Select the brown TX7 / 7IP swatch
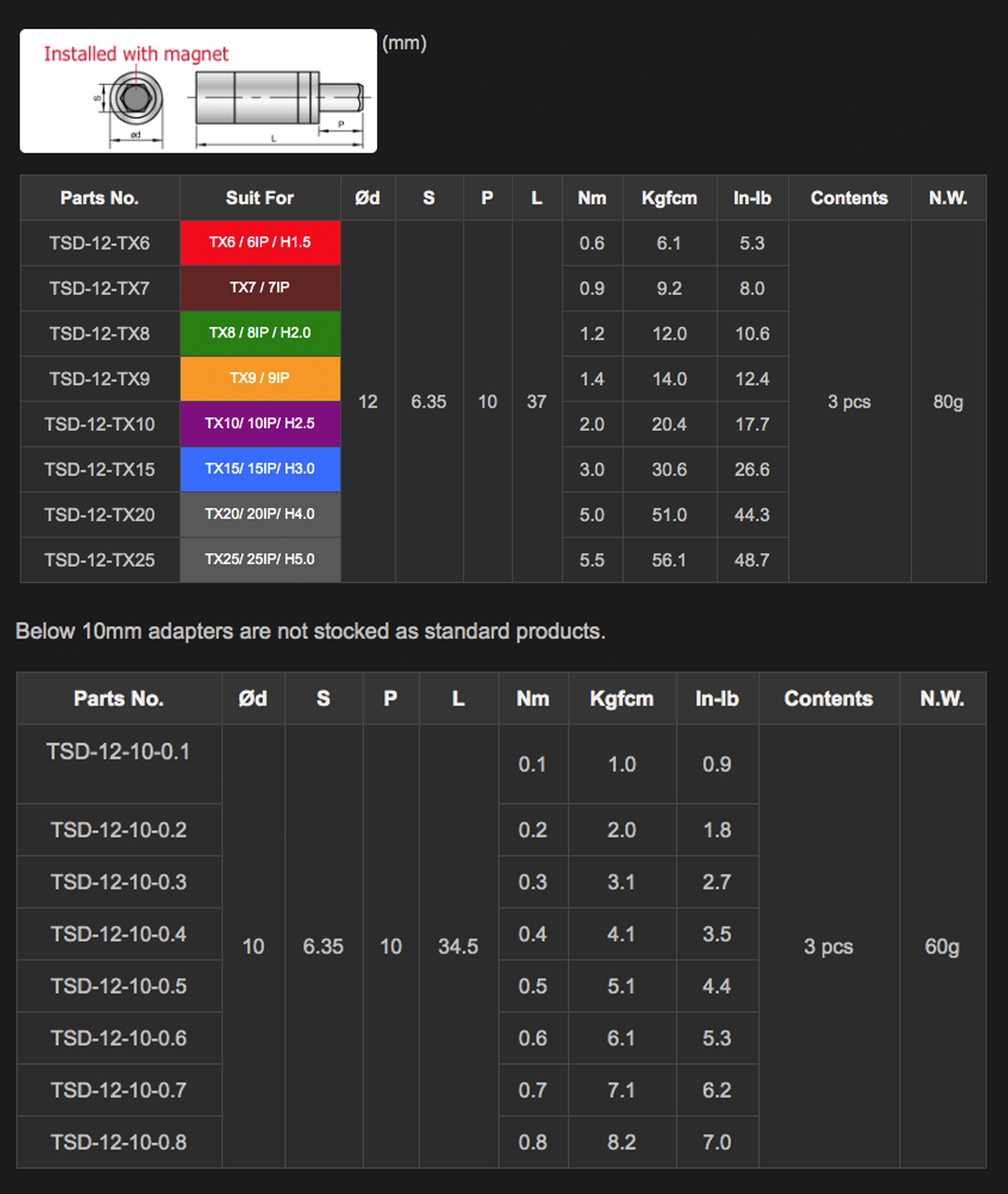 click(260, 288)
